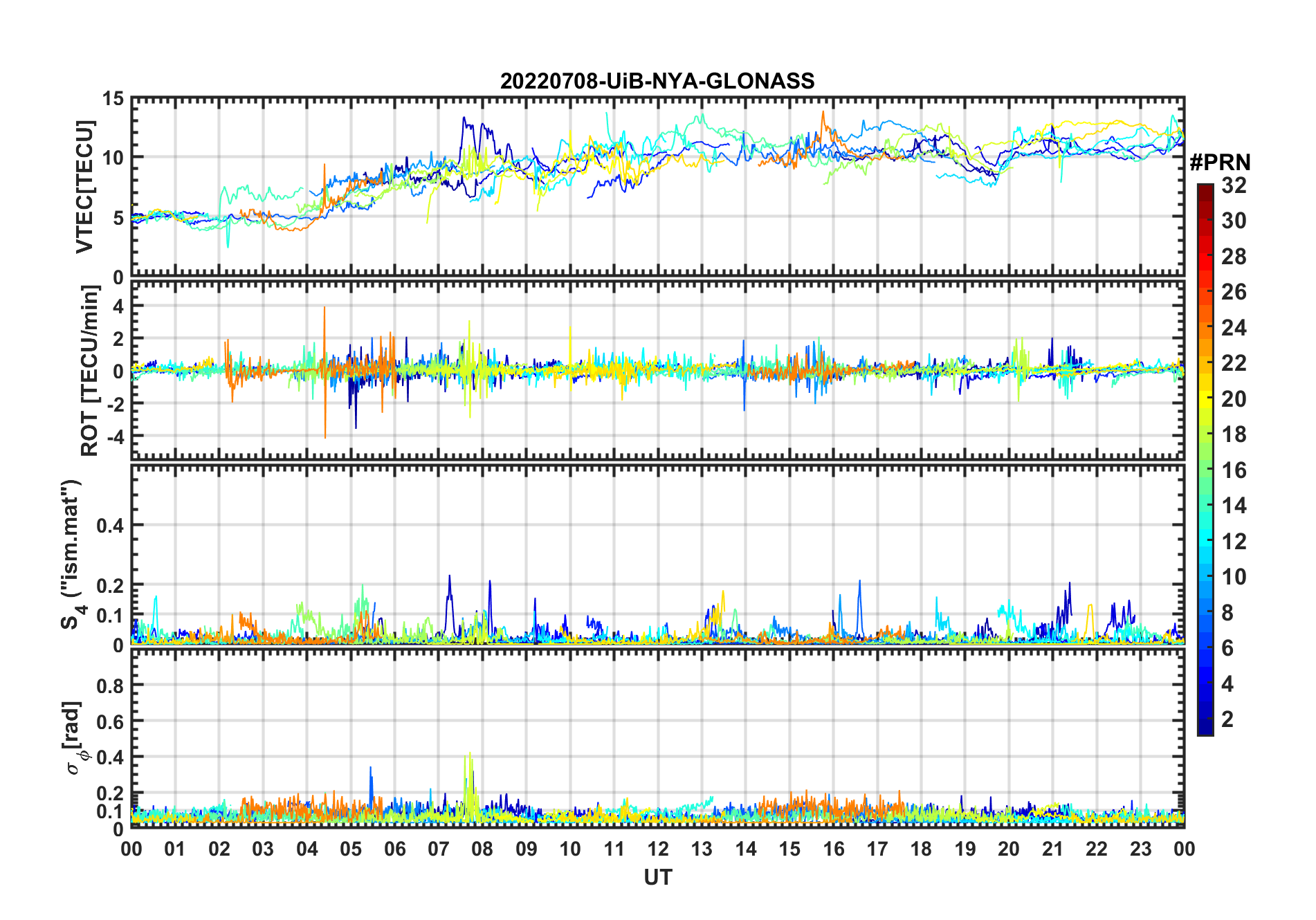Click the yellow PRN 20 band in colorbar
The width and height of the screenshot is (1316, 920).
[x=1205, y=399]
